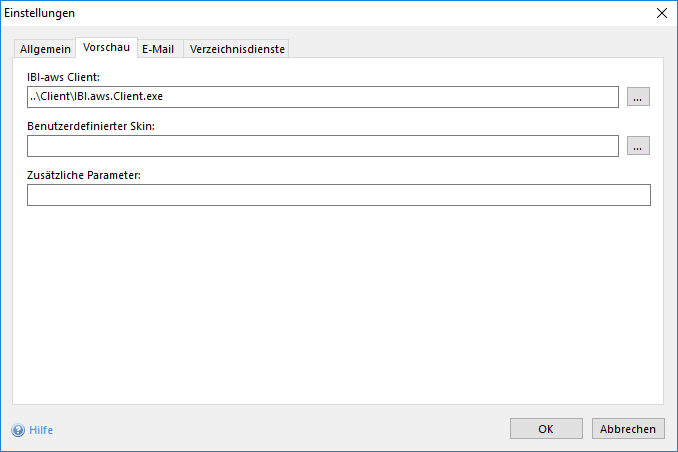Image resolution: width=678 pixels, height=452 pixels.
Task: Click the ..\Client\IBI.aws.Client.exe path text
Action: [96, 97]
